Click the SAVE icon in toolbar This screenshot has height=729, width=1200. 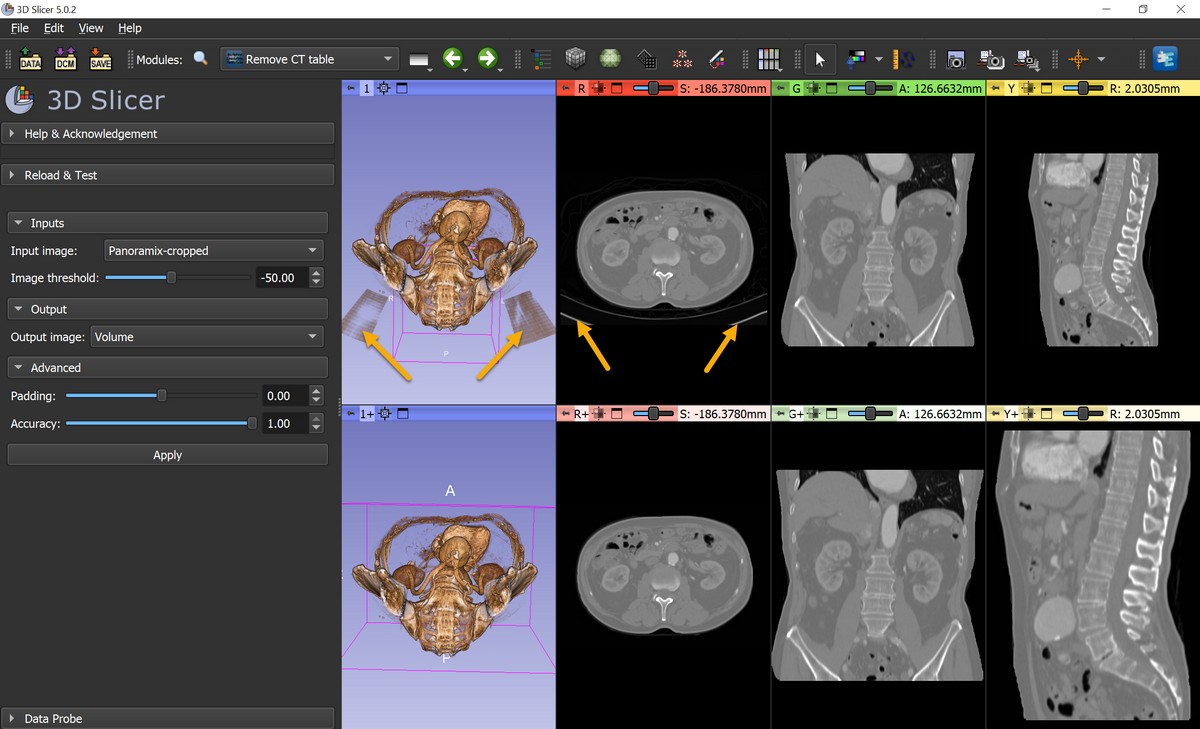(101, 59)
